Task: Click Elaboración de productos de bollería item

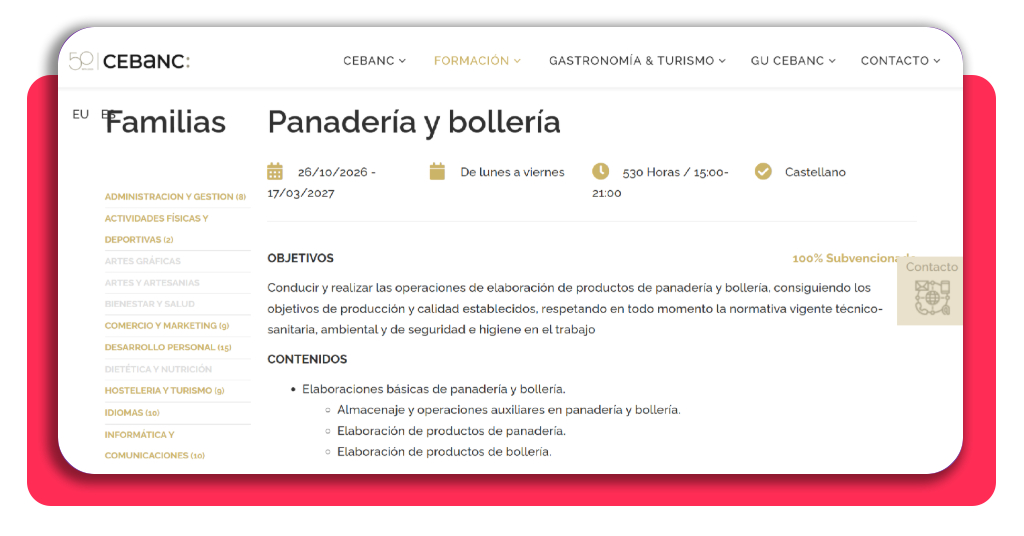Action: pos(444,452)
